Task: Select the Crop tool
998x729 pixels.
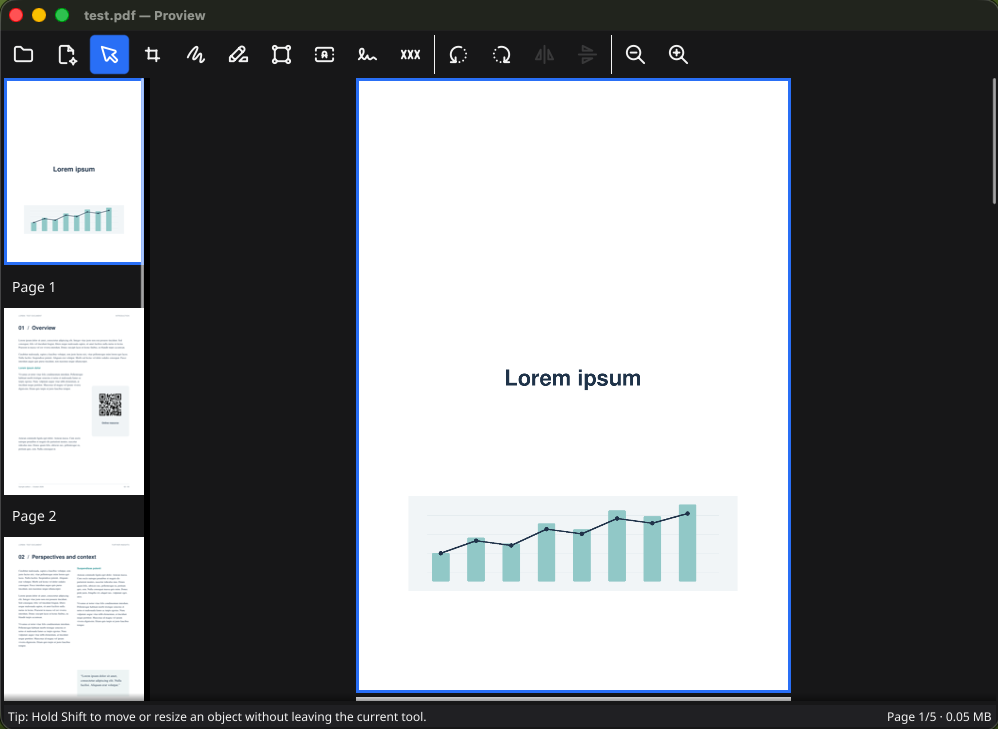Action: tap(152, 55)
